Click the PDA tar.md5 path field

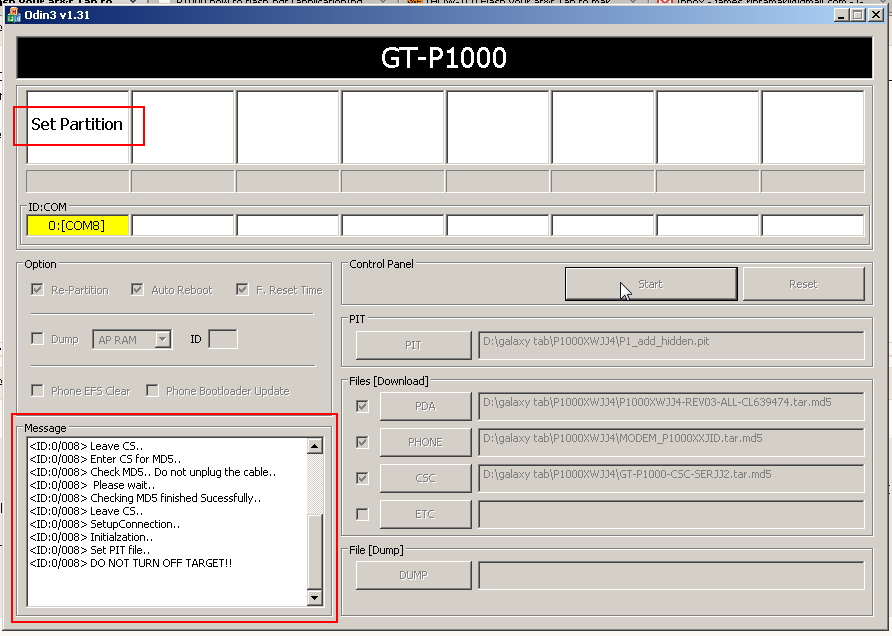coord(671,406)
